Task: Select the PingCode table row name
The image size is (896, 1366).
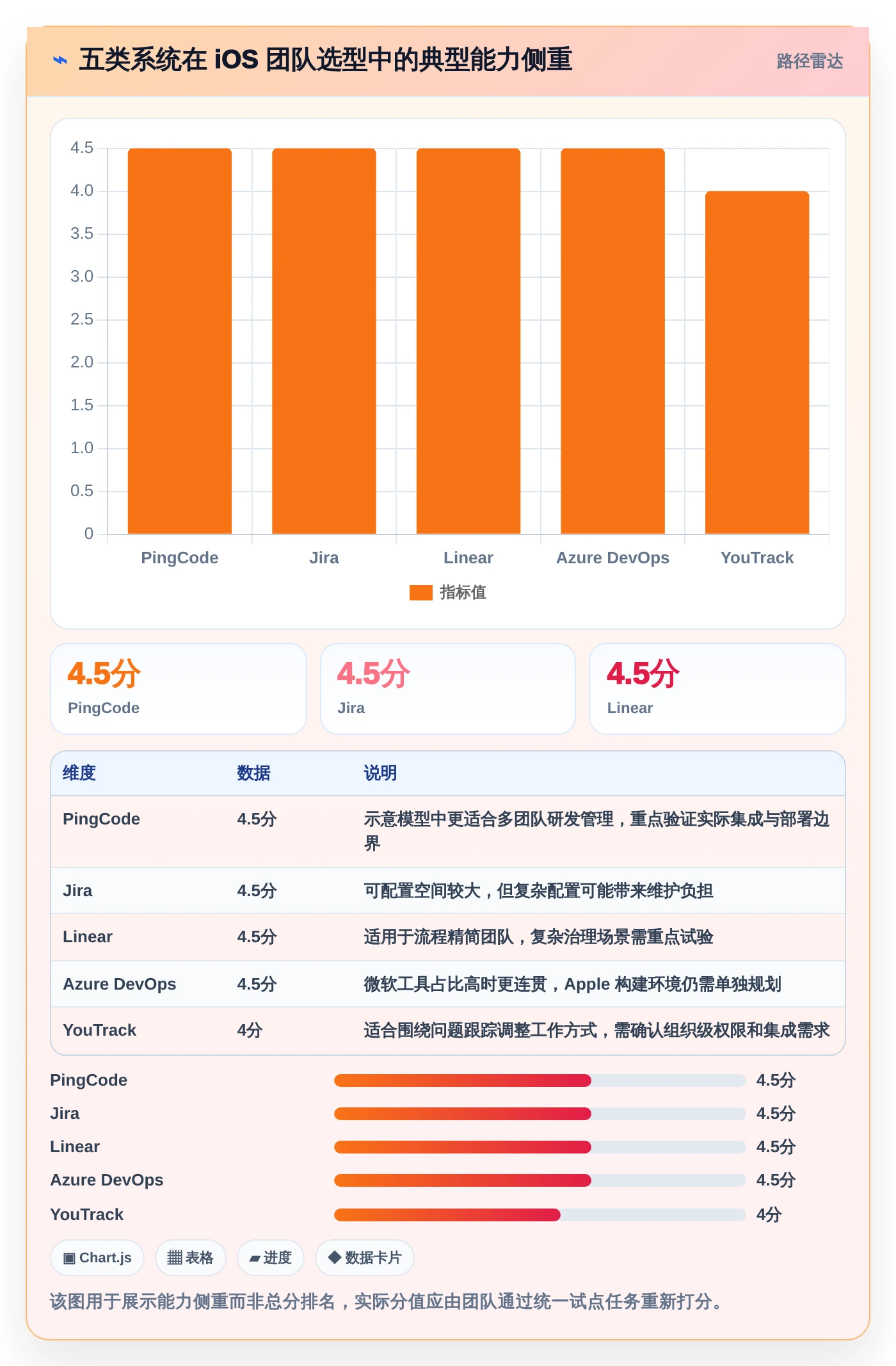Action: coord(101,819)
